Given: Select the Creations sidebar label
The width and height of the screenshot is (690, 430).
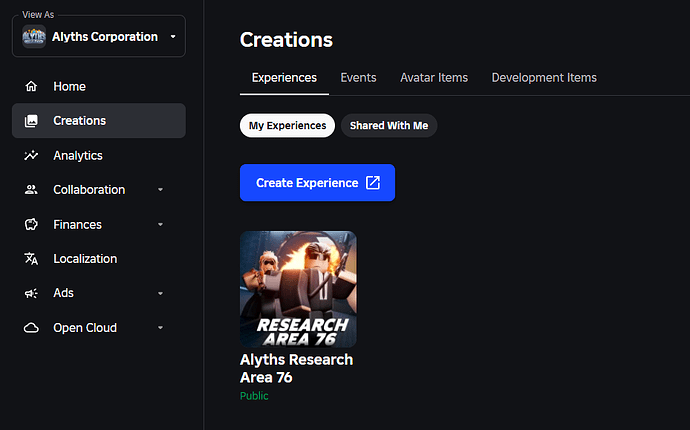Looking at the screenshot, I should (x=80, y=121).
